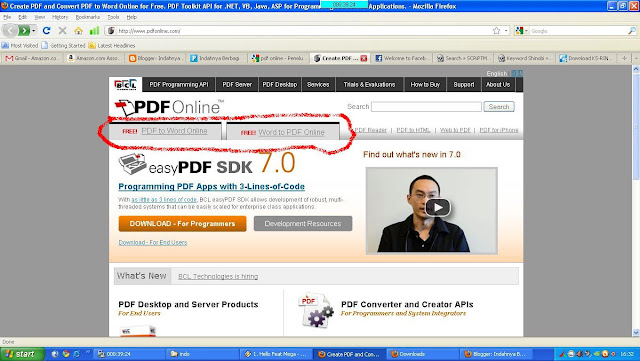Click the BCL logo on the site header
Viewport: 640px width, 361px height.
pyautogui.click(x=125, y=85)
